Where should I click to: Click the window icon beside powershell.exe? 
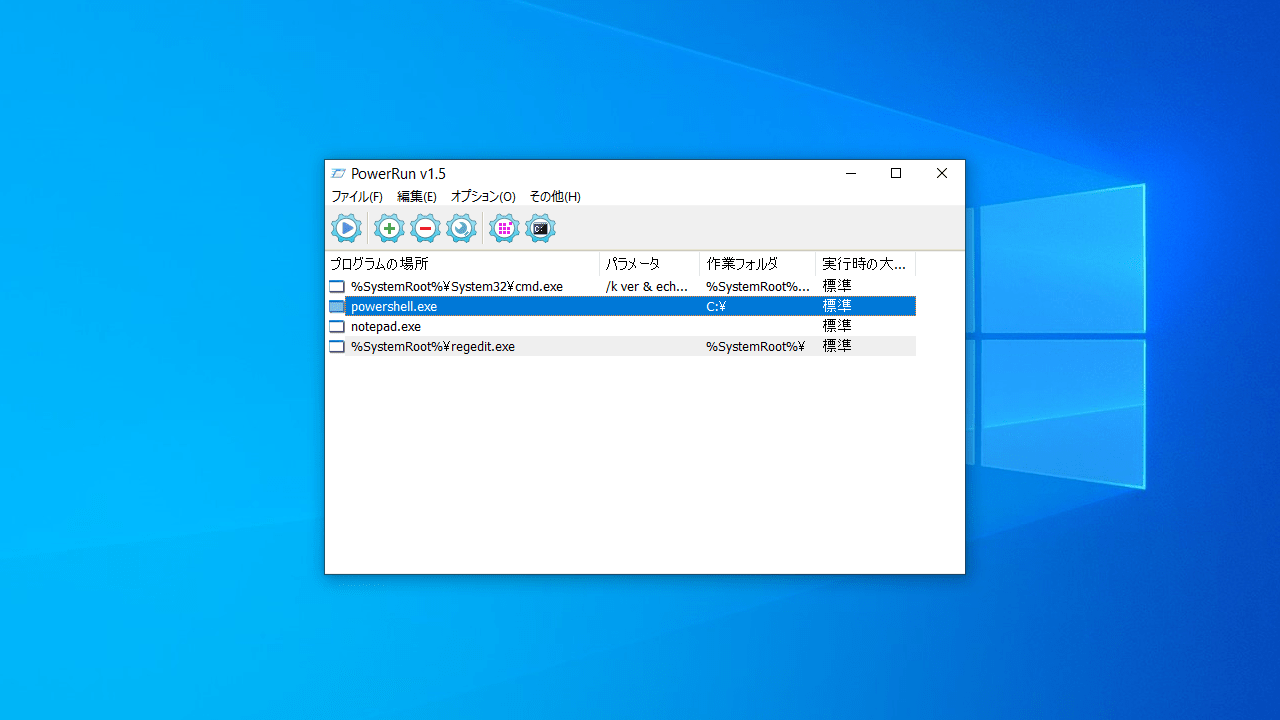[337, 307]
